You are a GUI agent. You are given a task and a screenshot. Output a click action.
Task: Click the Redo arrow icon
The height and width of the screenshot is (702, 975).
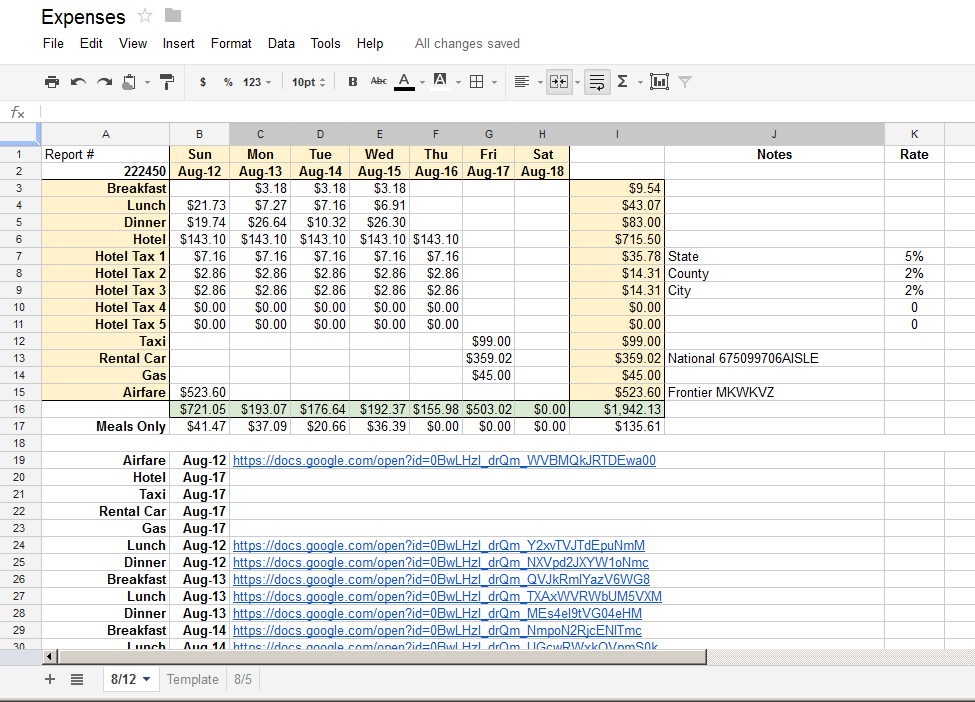click(x=104, y=82)
